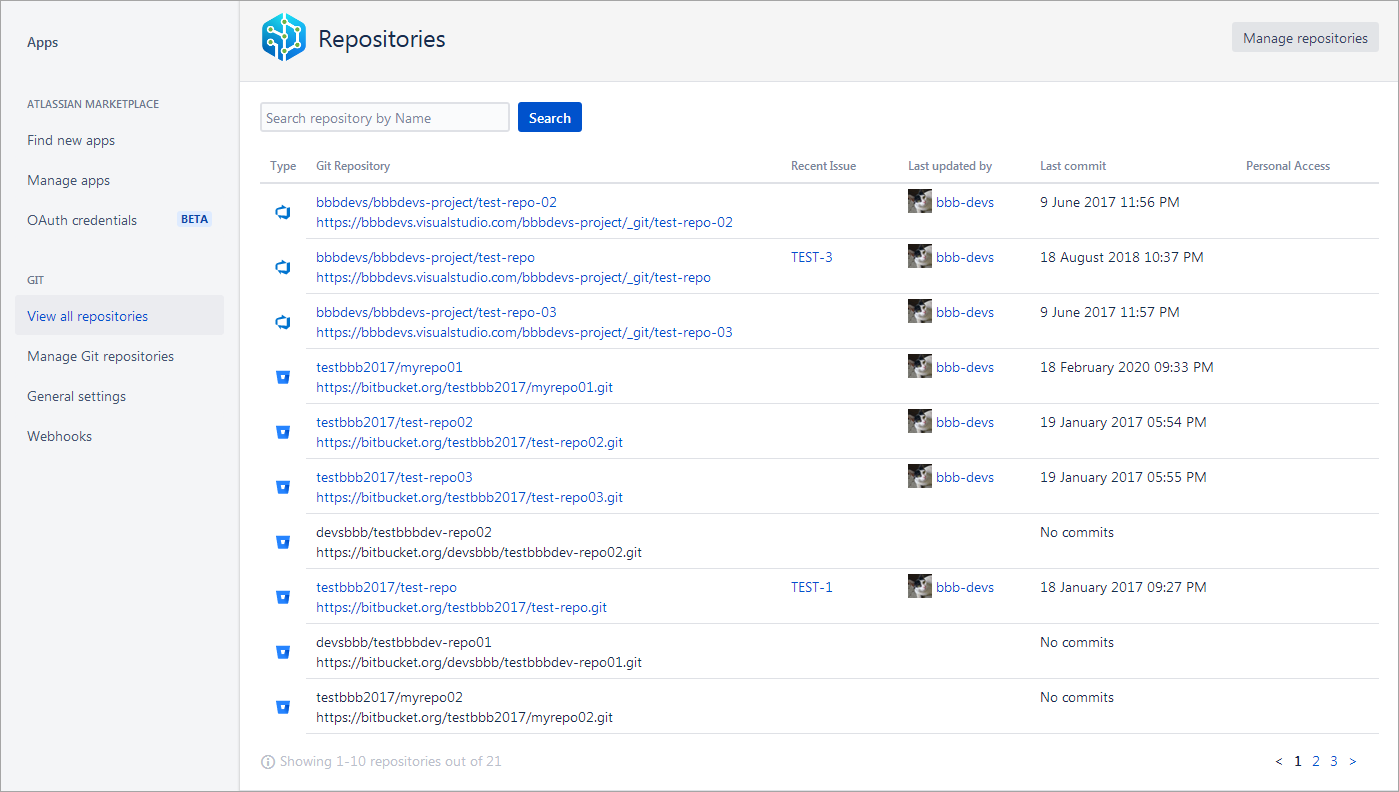The height and width of the screenshot is (792, 1399).
Task: Open OAuth credentials in the sidebar
Action: point(82,220)
